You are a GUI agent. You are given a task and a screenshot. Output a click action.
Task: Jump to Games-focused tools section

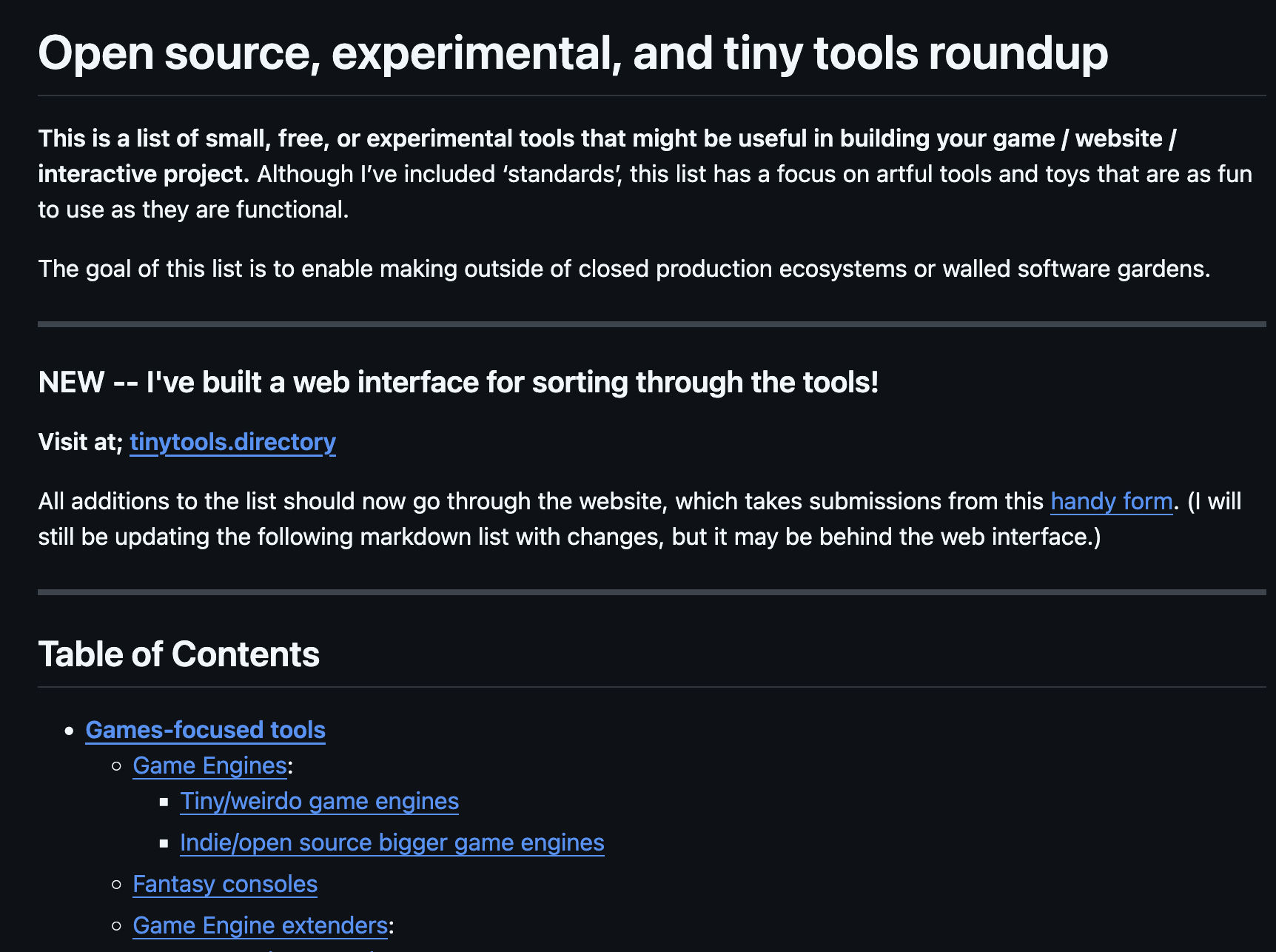(x=206, y=730)
